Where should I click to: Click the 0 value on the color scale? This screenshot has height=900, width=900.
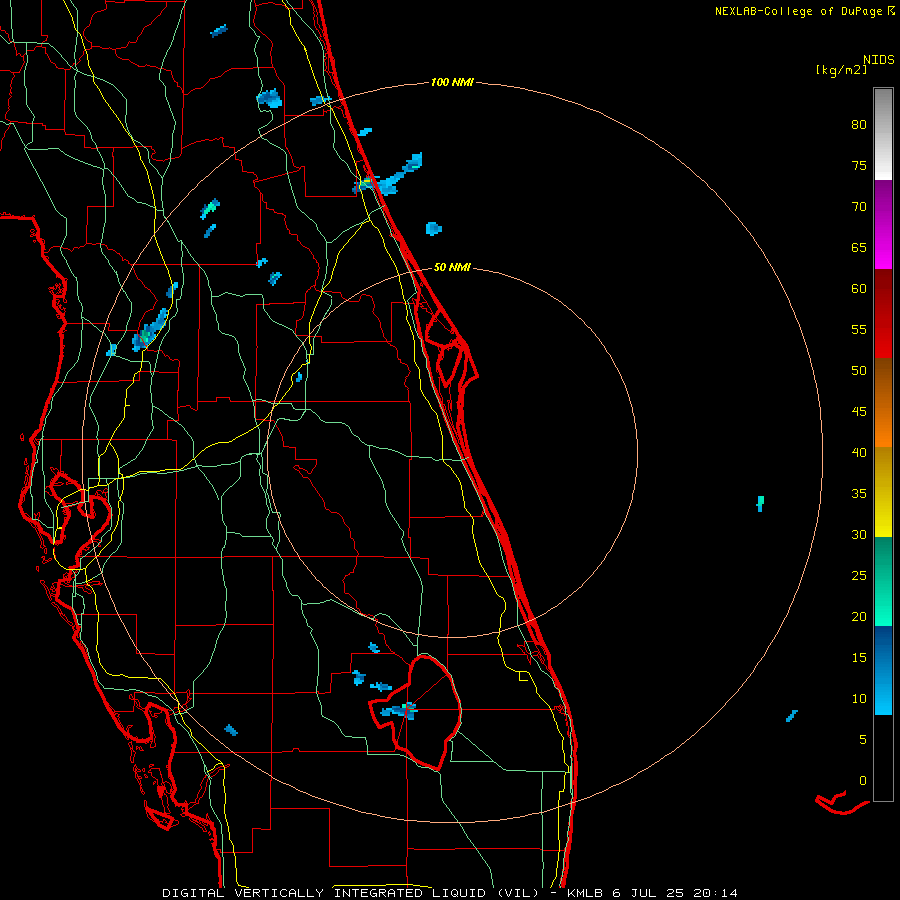[863, 781]
